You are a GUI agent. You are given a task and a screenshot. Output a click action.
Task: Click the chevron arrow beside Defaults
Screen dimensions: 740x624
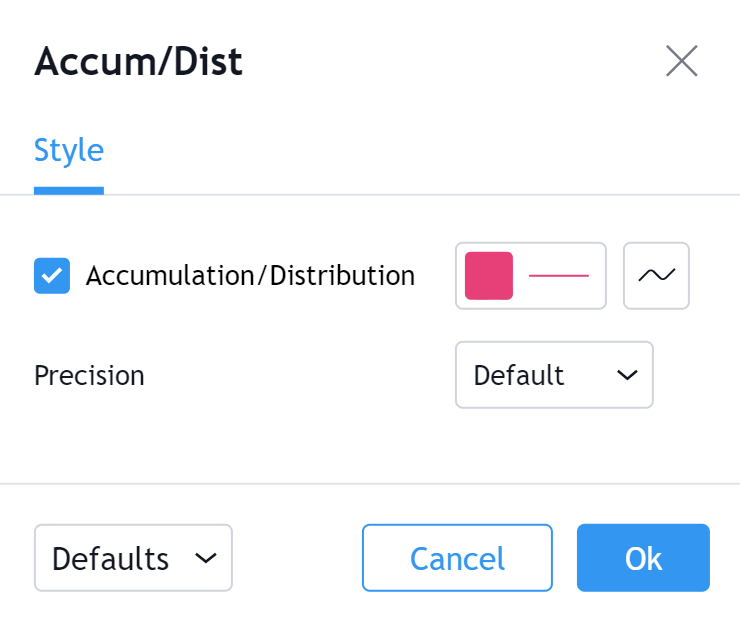pos(205,558)
